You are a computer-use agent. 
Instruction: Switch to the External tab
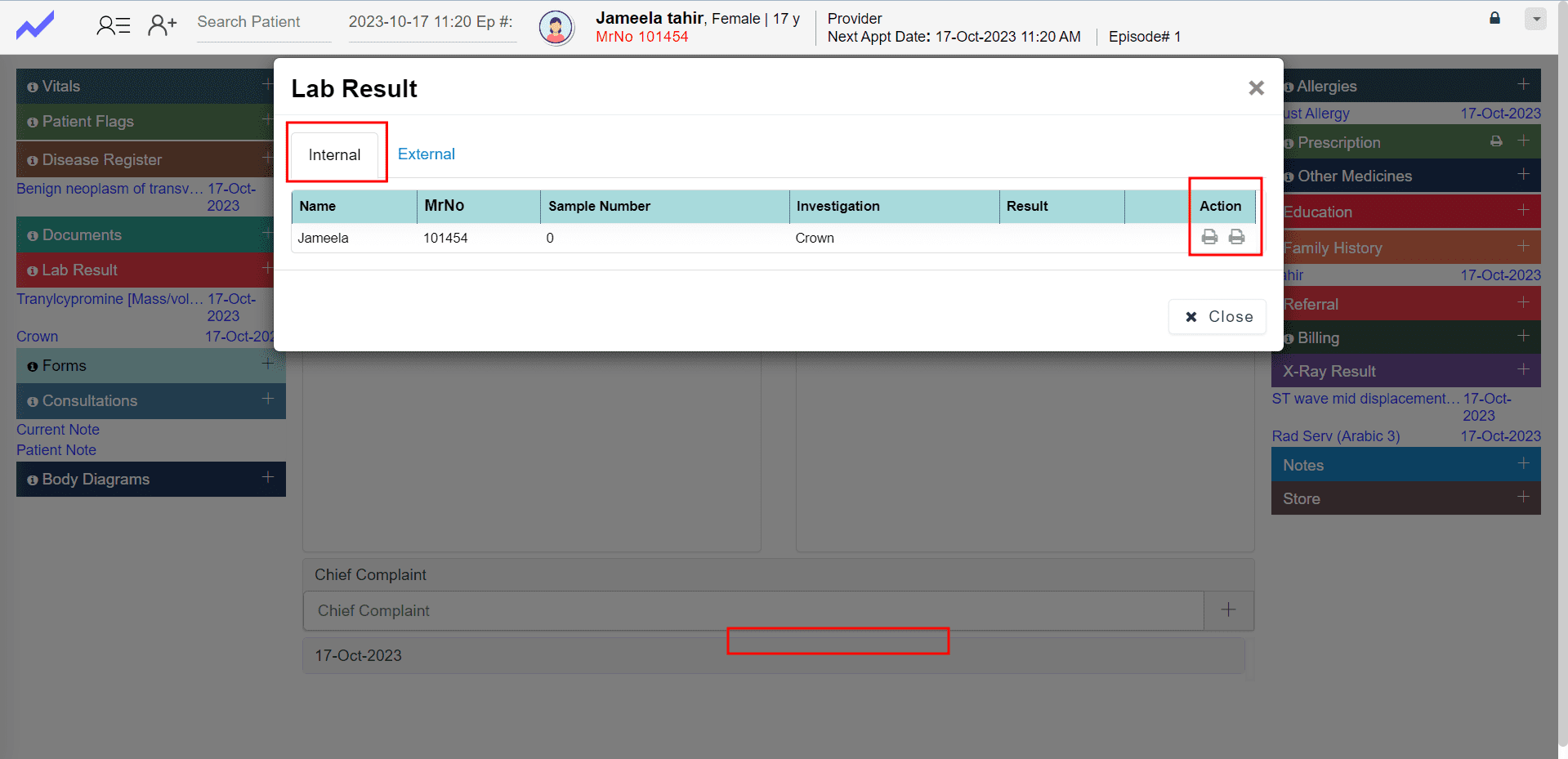coord(426,154)
